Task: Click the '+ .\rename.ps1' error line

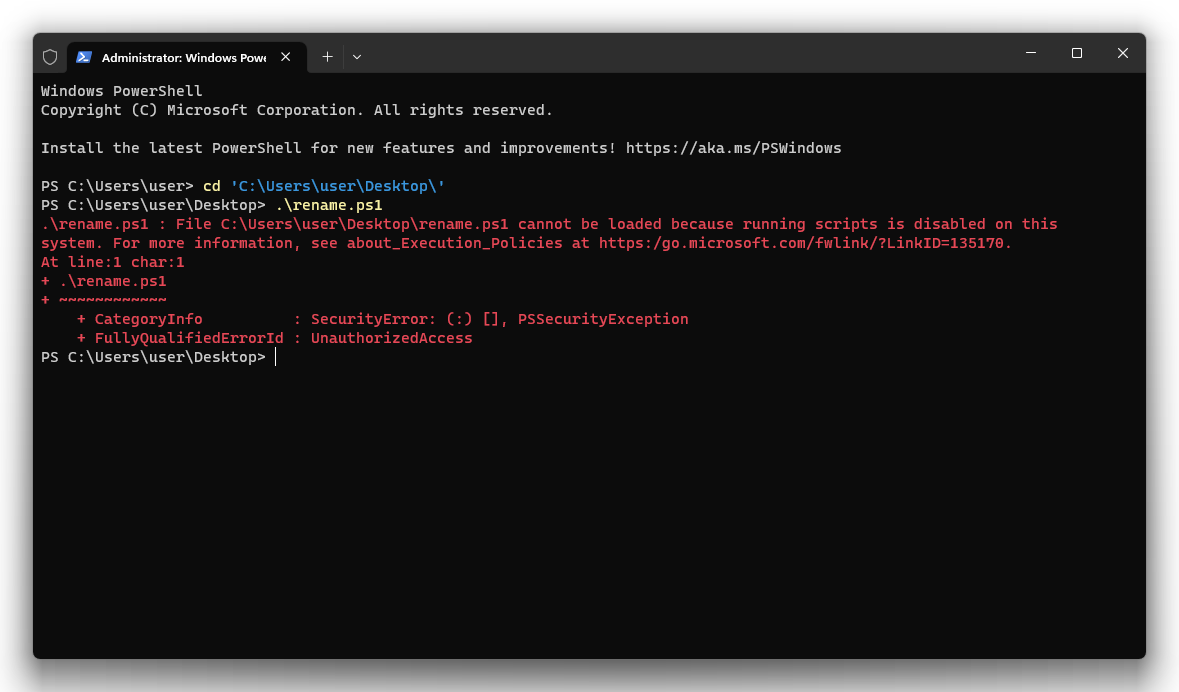Action: 104,281
